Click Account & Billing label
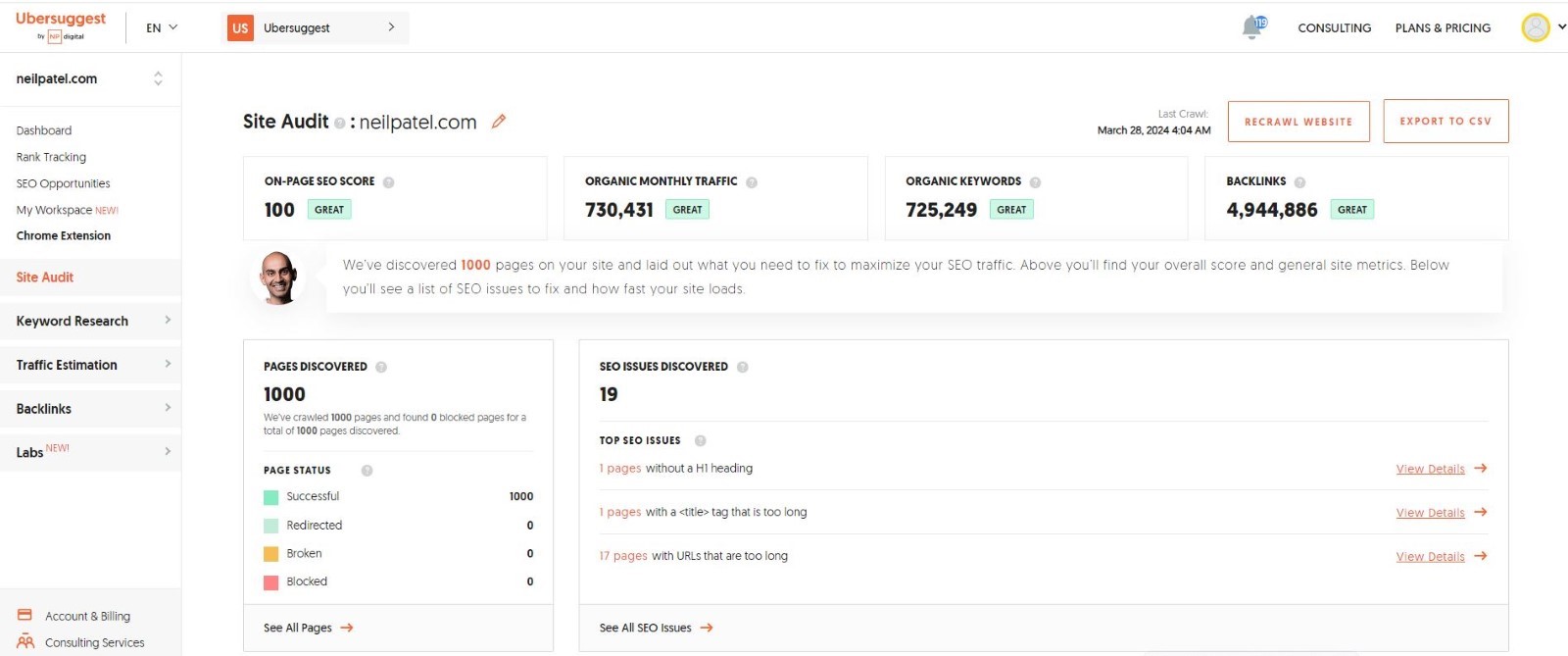1568x656 pixels. (x=88, y=616)
